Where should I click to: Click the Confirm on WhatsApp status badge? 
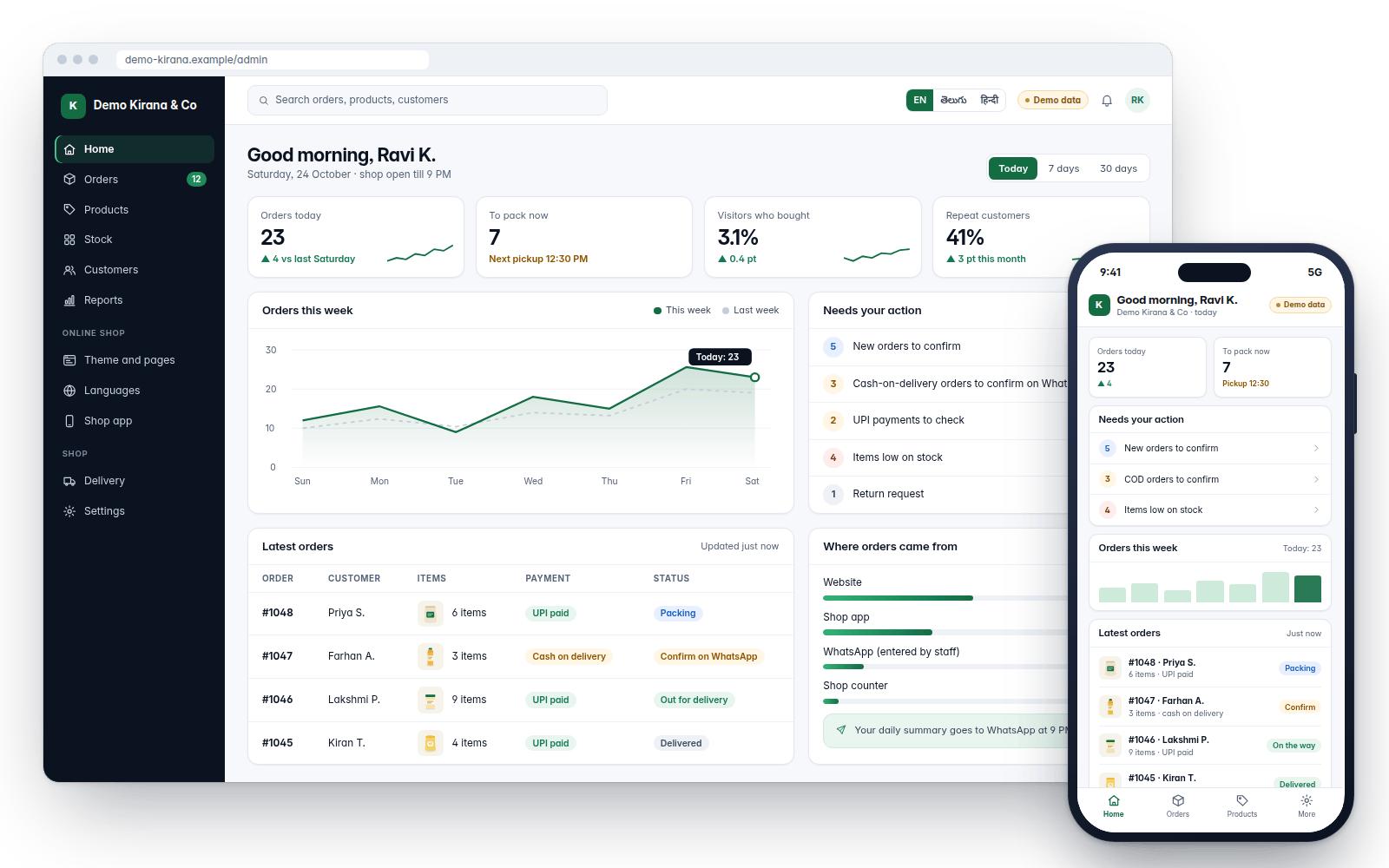pos(708,657)
